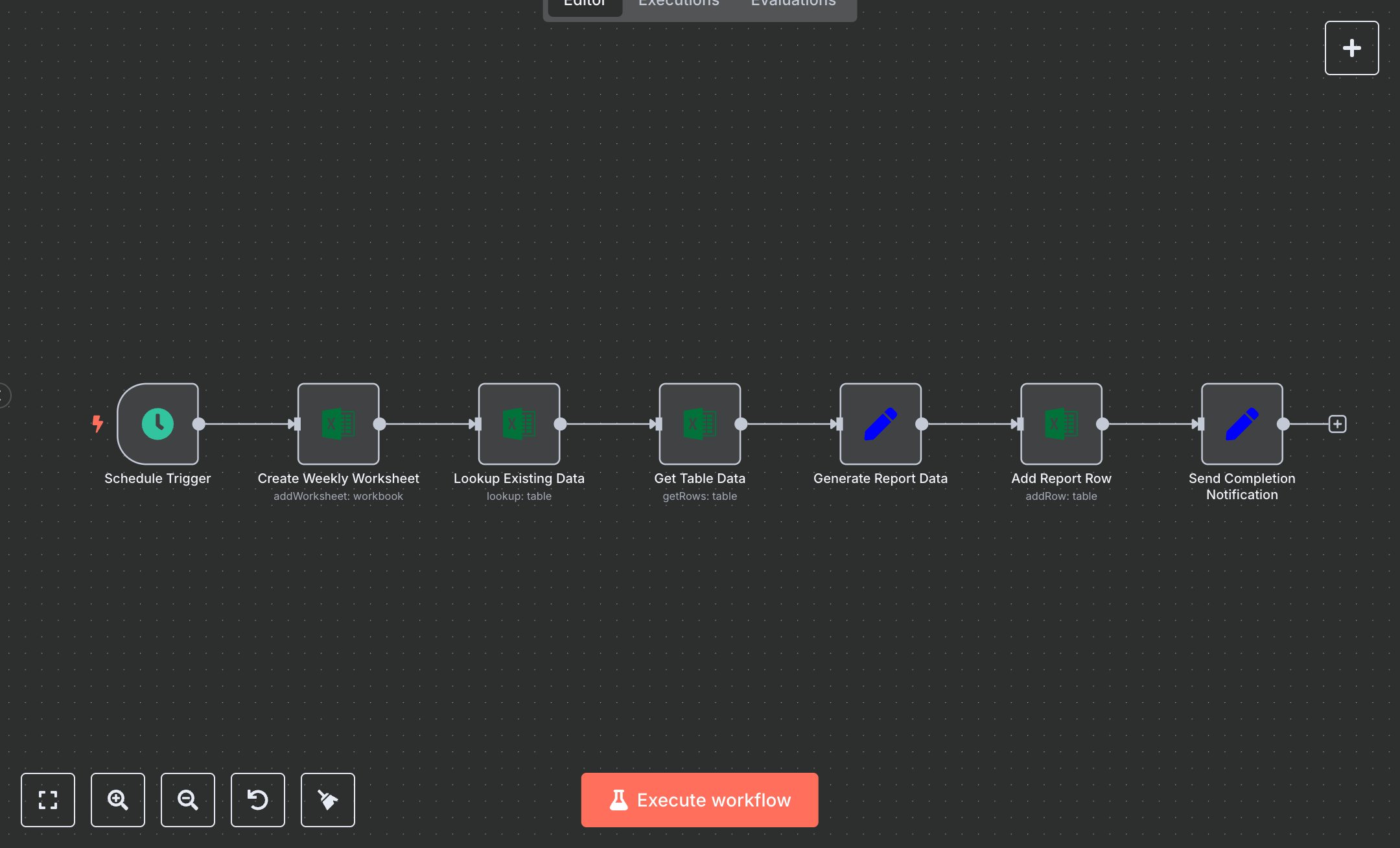
Task: Select the Generate Report Data code node
Action: 880,424
